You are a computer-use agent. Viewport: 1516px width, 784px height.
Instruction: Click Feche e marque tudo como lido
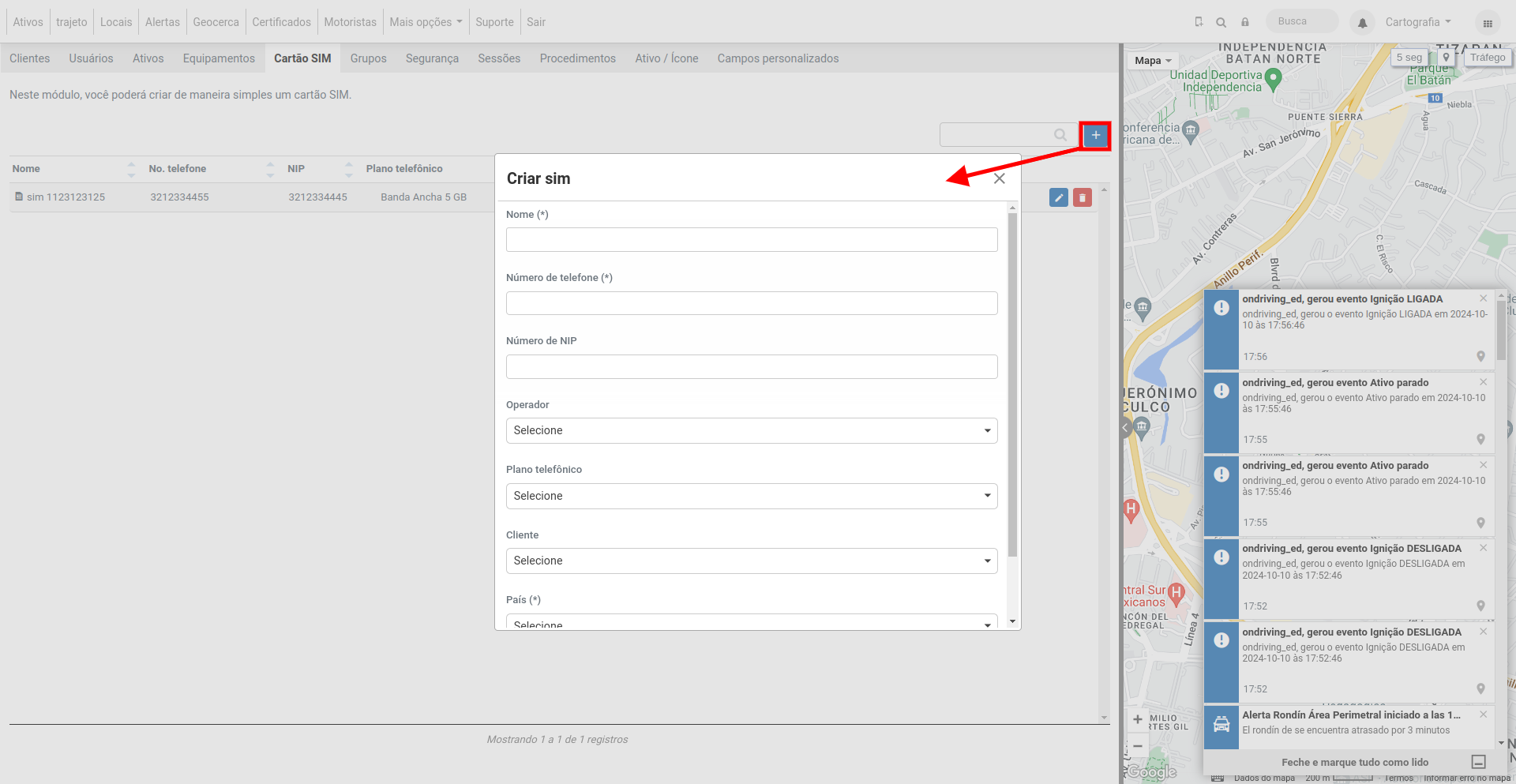[x=1355, y=763]
